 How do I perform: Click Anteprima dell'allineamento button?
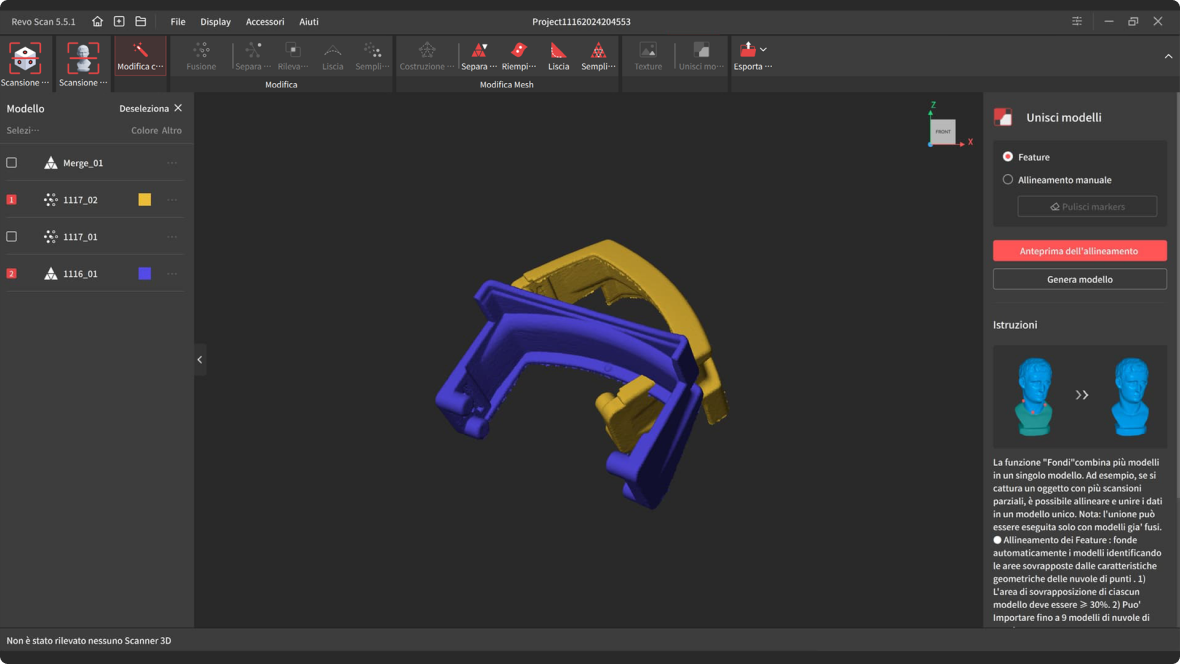pyautogui.click(x=1079, y=251)
